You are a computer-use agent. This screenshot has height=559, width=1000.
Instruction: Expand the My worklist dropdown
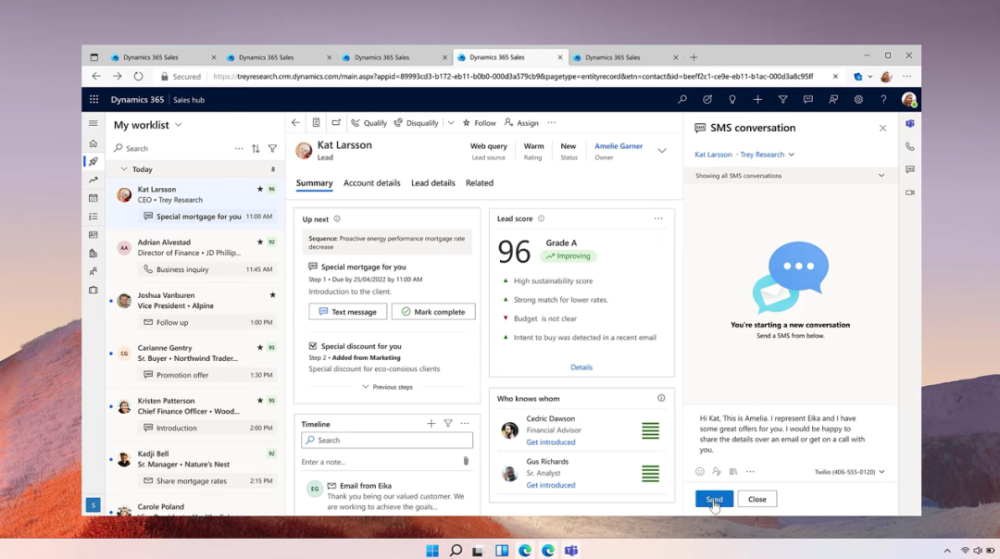point(178,125)
